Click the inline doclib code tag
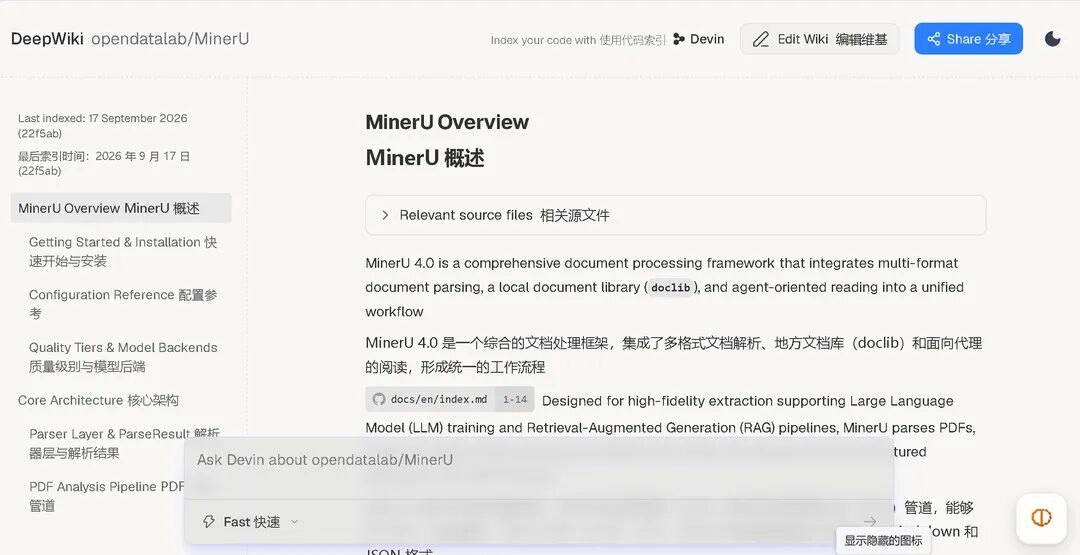The height and width of the screenshot is (555, 1080). tap(671, 288)
